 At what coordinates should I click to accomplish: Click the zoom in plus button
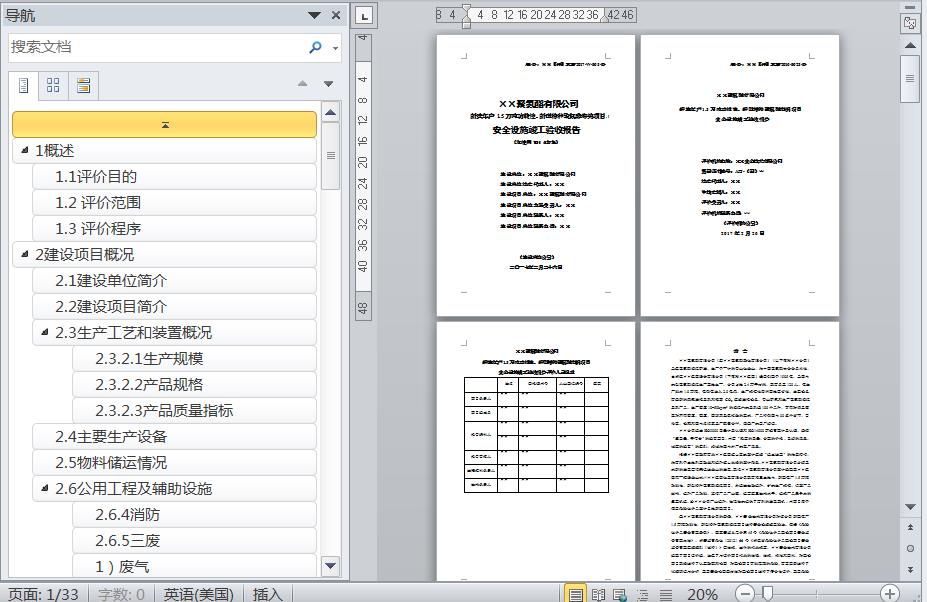coord(889,594)
